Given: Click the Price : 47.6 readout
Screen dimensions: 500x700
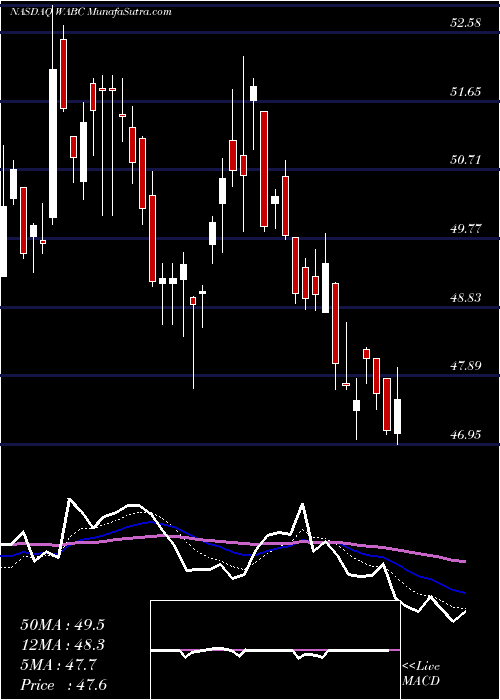Looking at the screenshot, I should [x=63, y=685].
